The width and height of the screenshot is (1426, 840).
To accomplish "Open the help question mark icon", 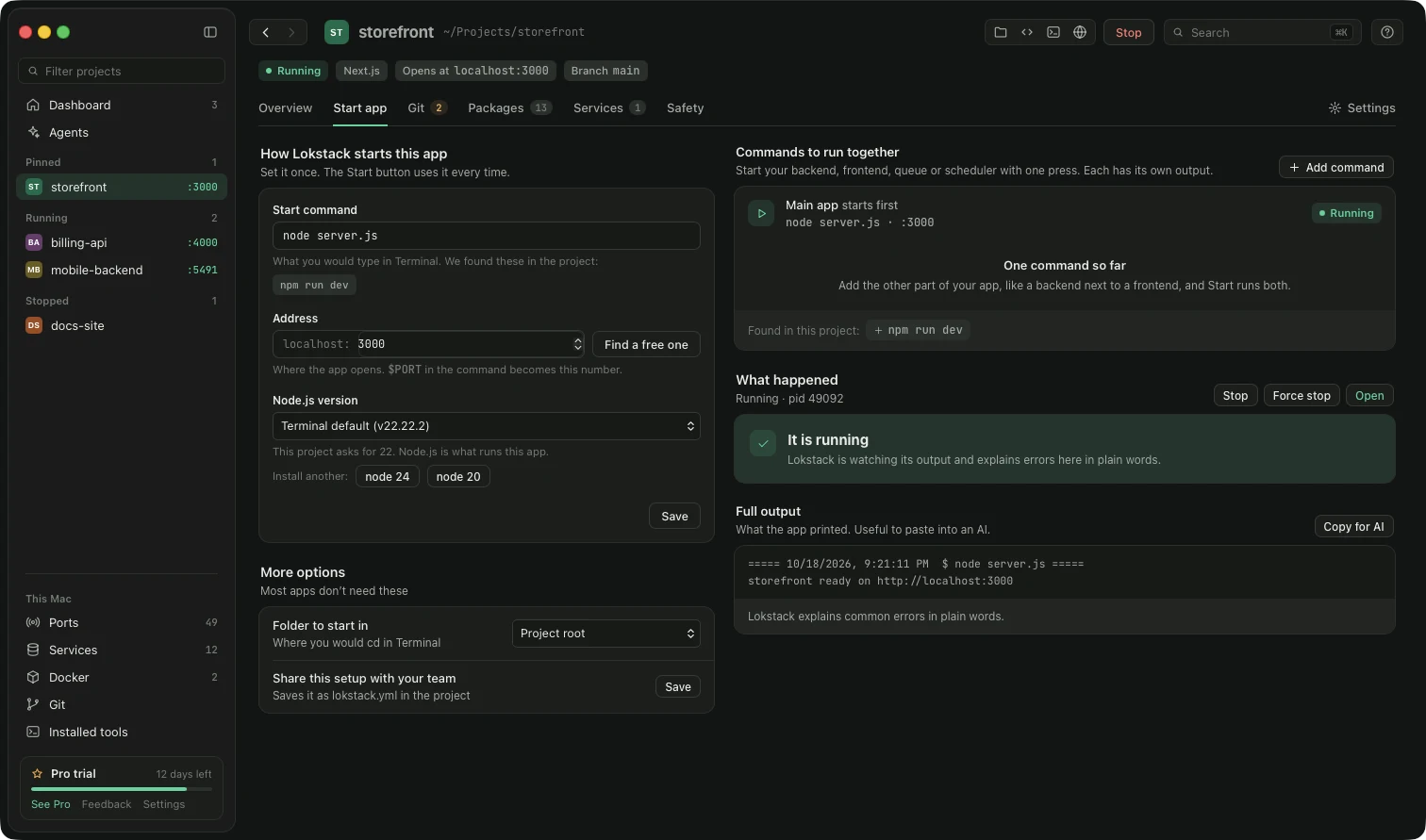I will (1387, 32).
